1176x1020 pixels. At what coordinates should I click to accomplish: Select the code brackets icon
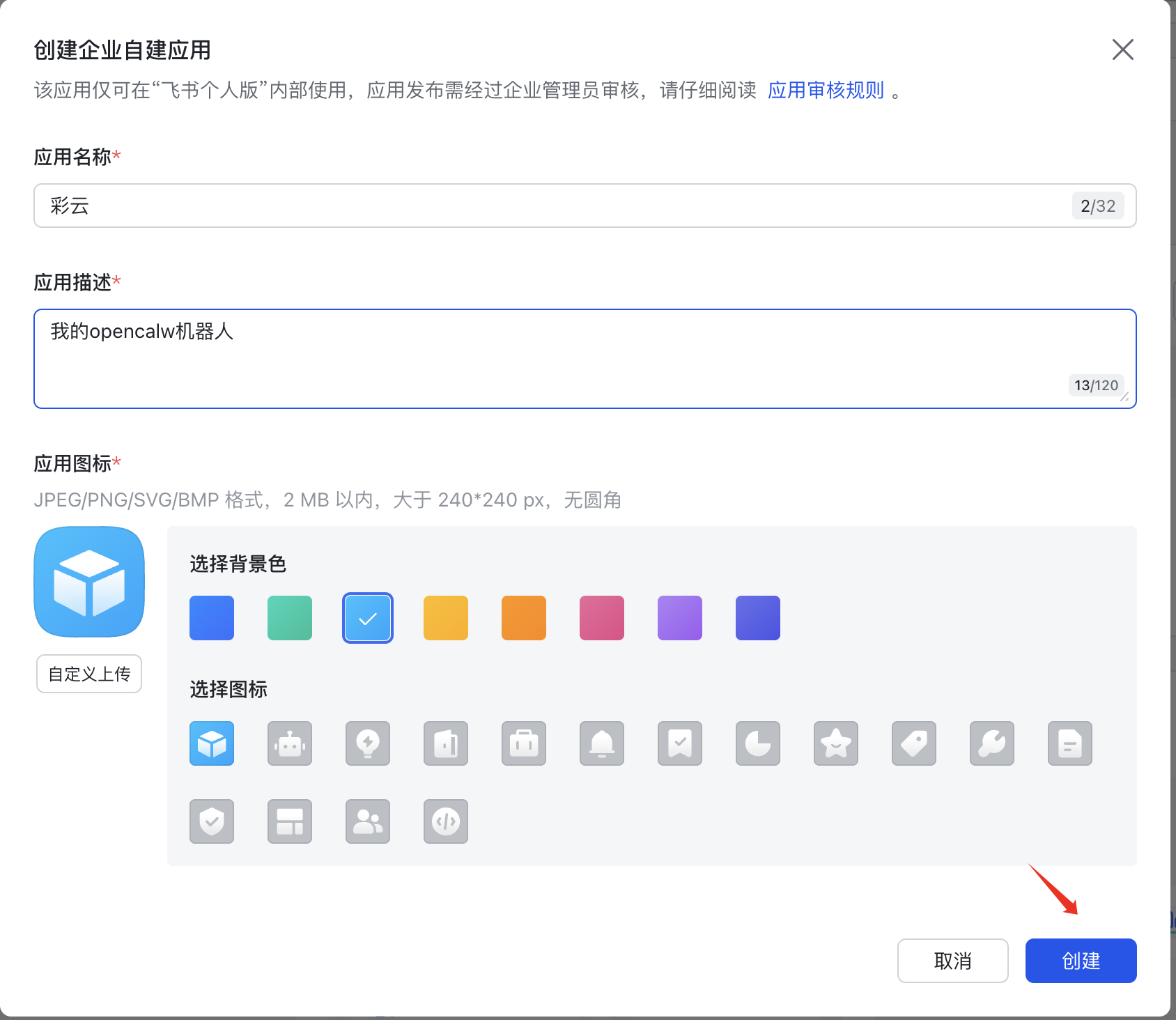(x=445, y=821)
